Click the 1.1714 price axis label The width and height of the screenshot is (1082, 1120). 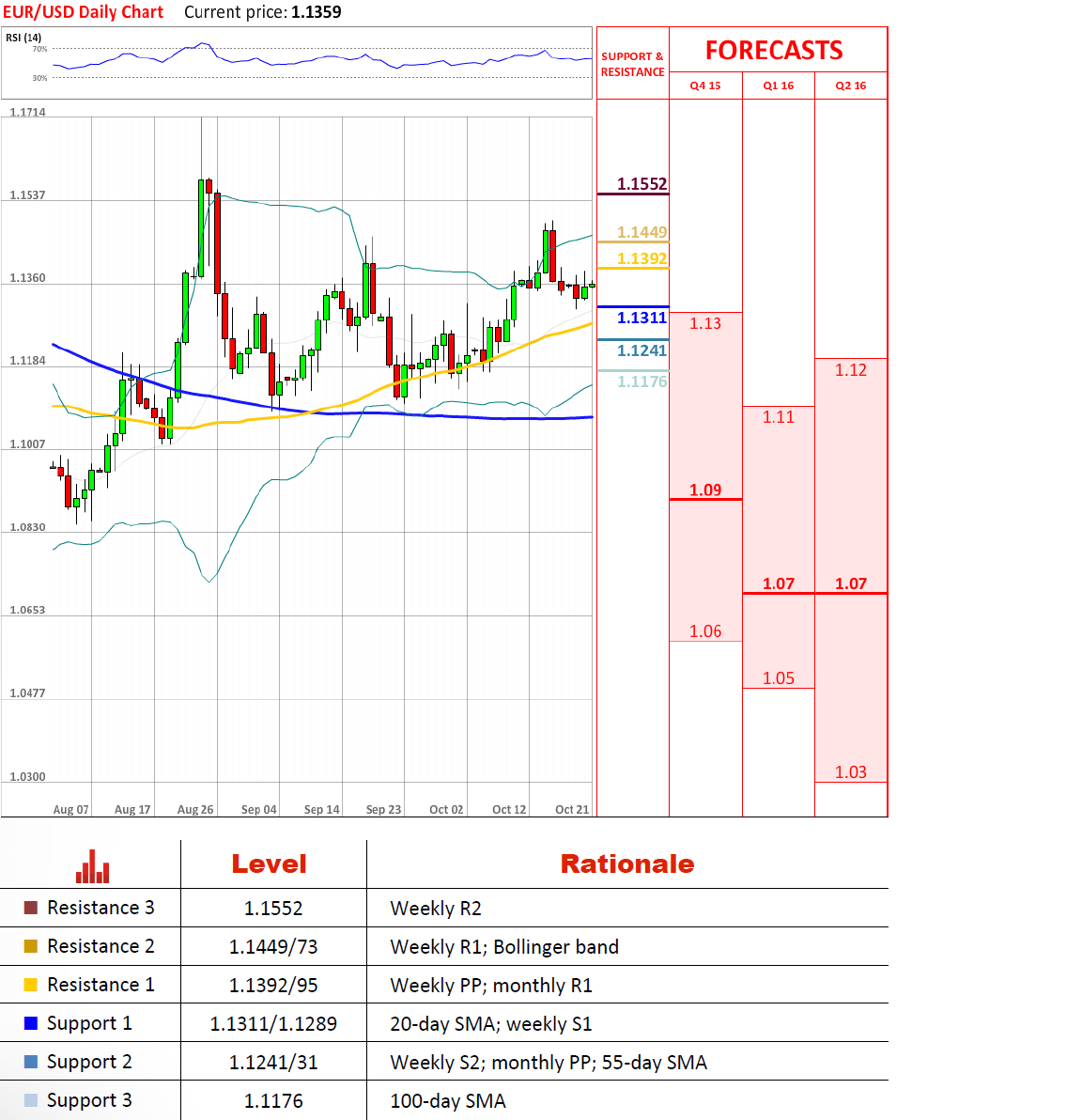(27, 112)
